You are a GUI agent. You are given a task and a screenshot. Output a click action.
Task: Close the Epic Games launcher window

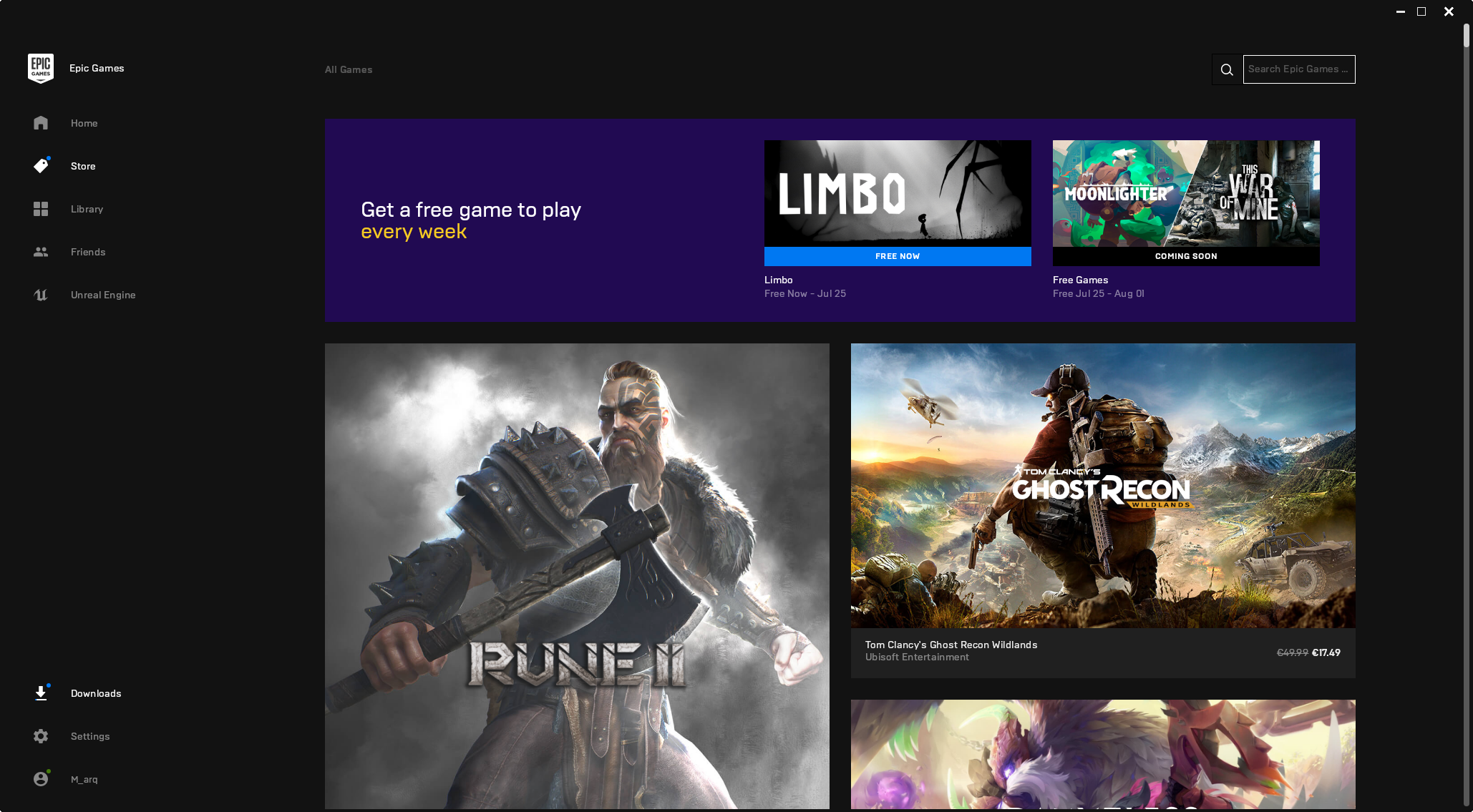(1449, 11)
